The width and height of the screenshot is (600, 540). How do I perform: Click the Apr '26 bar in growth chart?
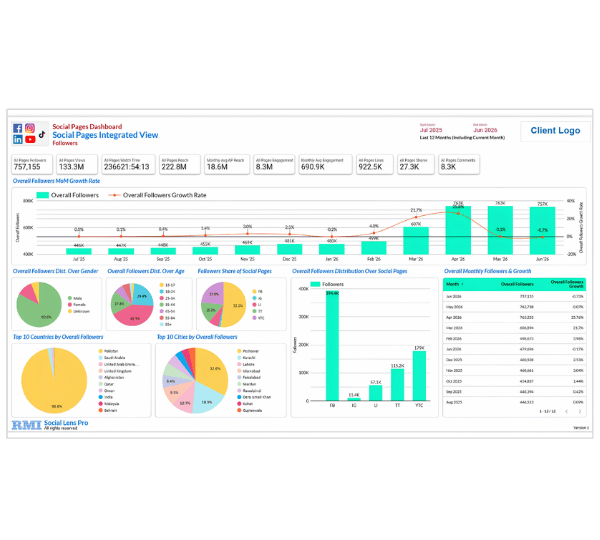[458, 230]
